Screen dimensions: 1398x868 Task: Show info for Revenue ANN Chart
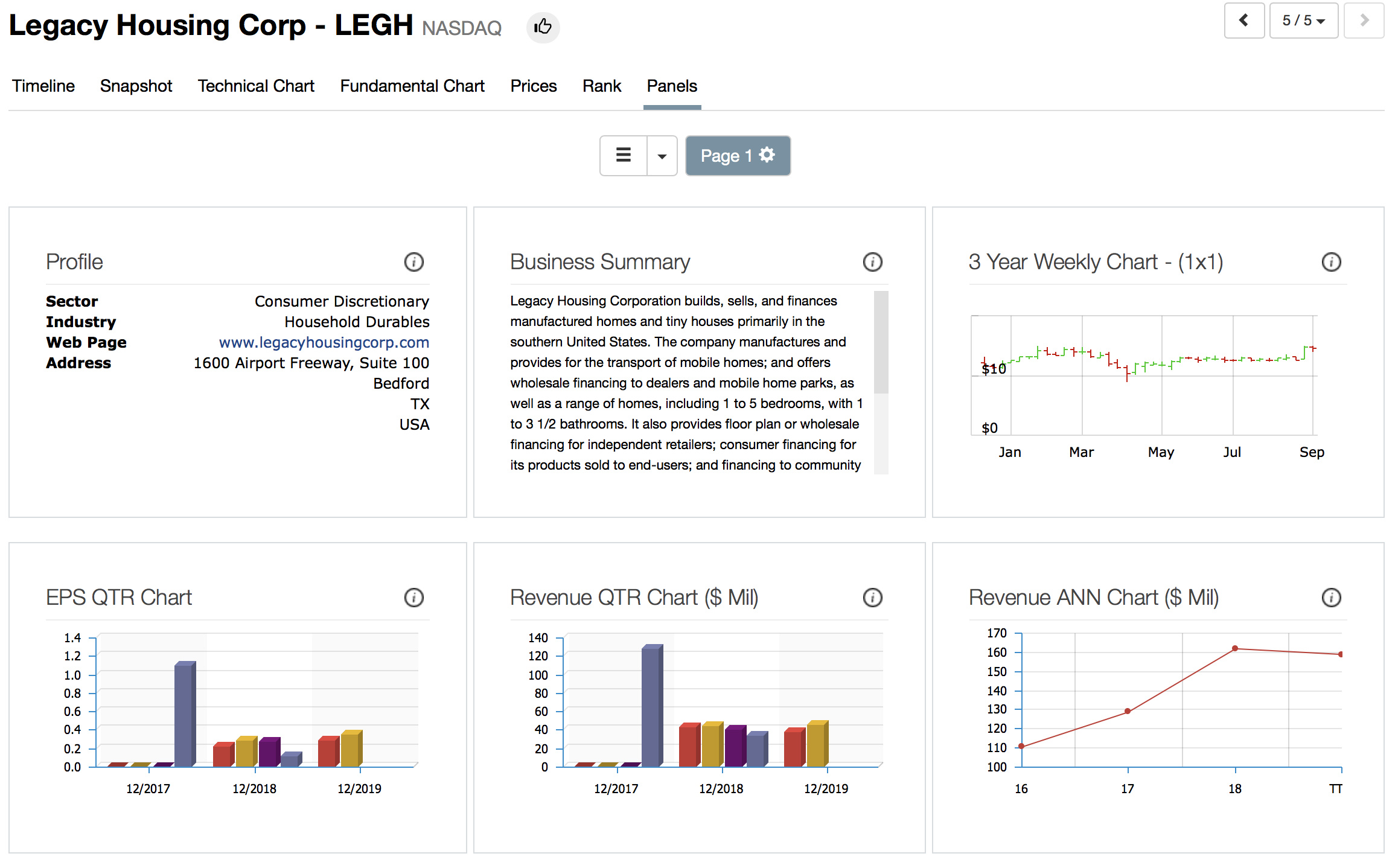click(x=1331, y=598)
